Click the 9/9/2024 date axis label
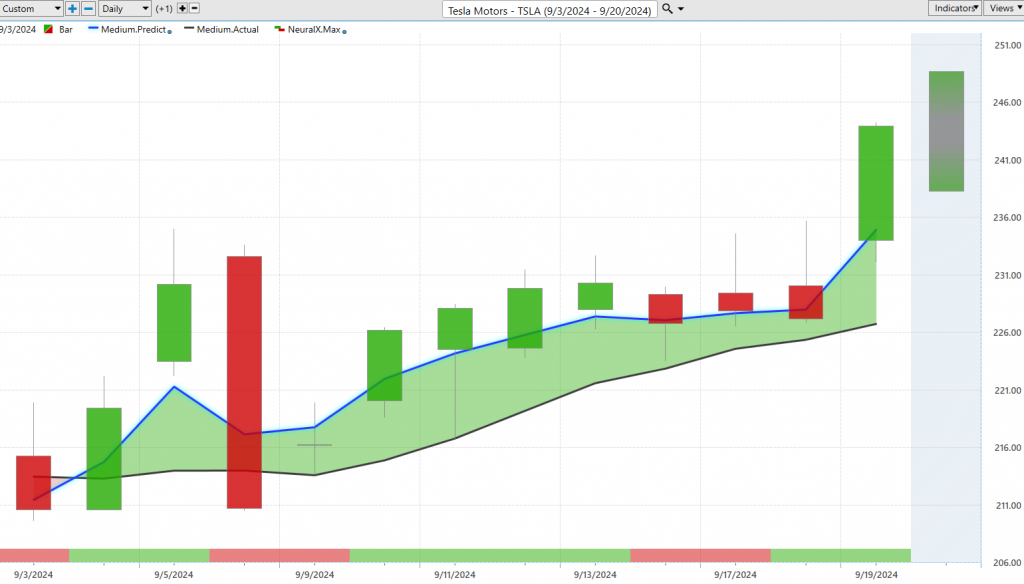The image size is (1024, 584). click(x=314, y=575)
